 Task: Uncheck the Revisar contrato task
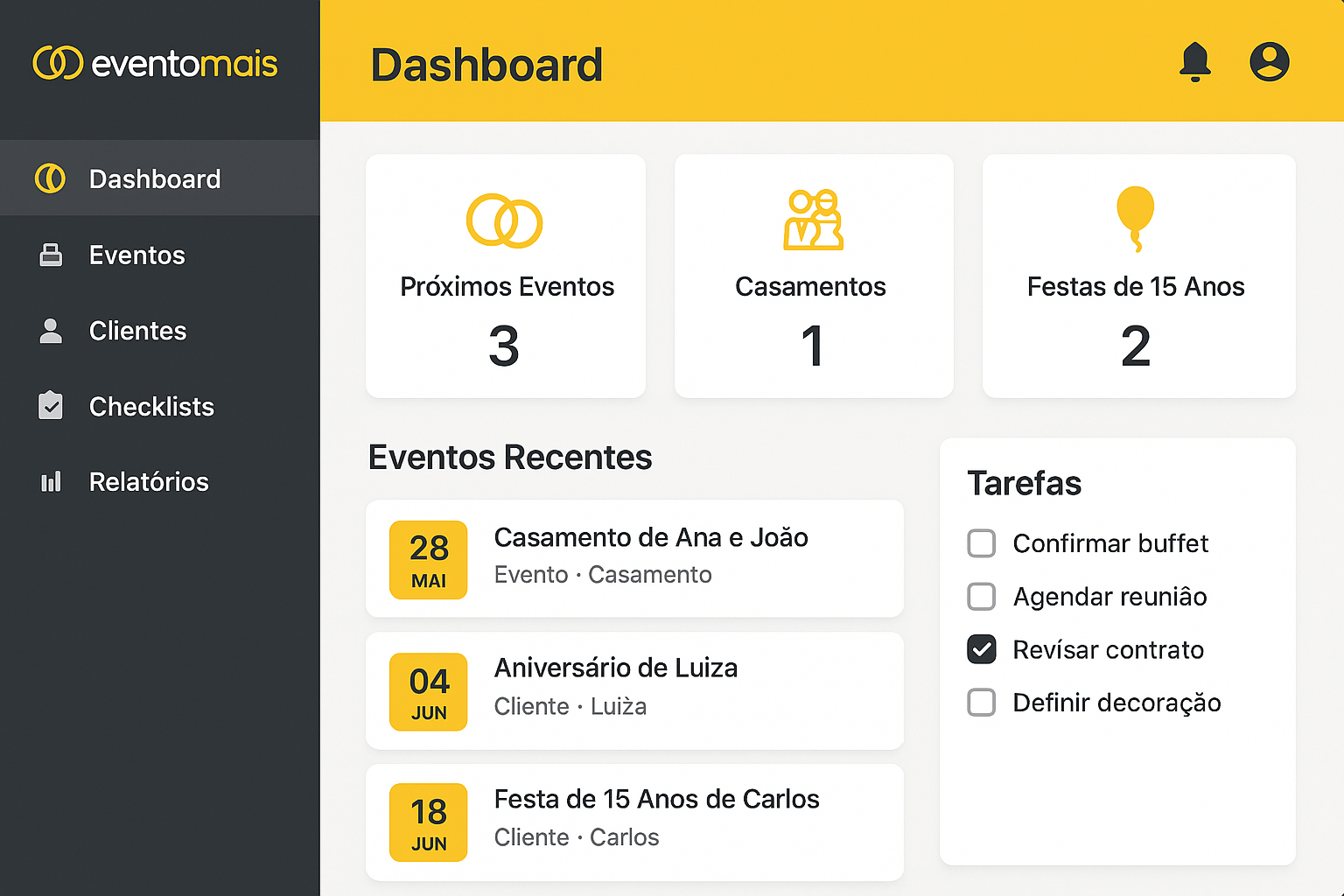pyautogui.click(x=982, y=649)
